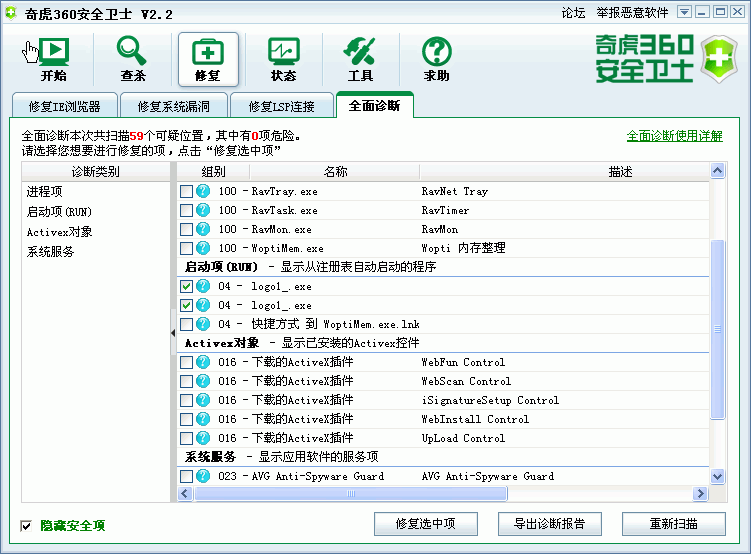
Task: Collapse the left category panel splitter arrow
Action: click(x=172, y=333)
